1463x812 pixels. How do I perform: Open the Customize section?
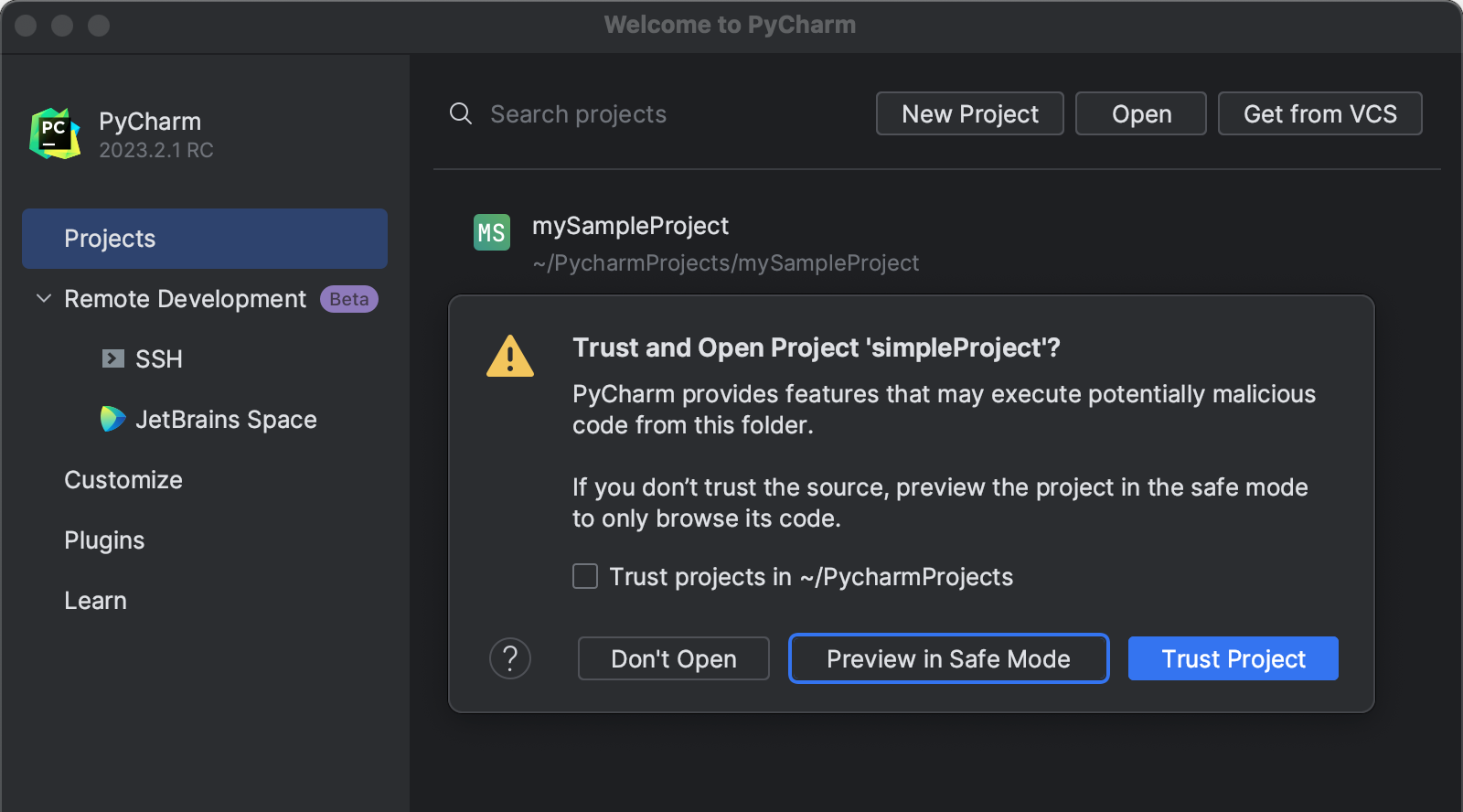click(123, 480)
